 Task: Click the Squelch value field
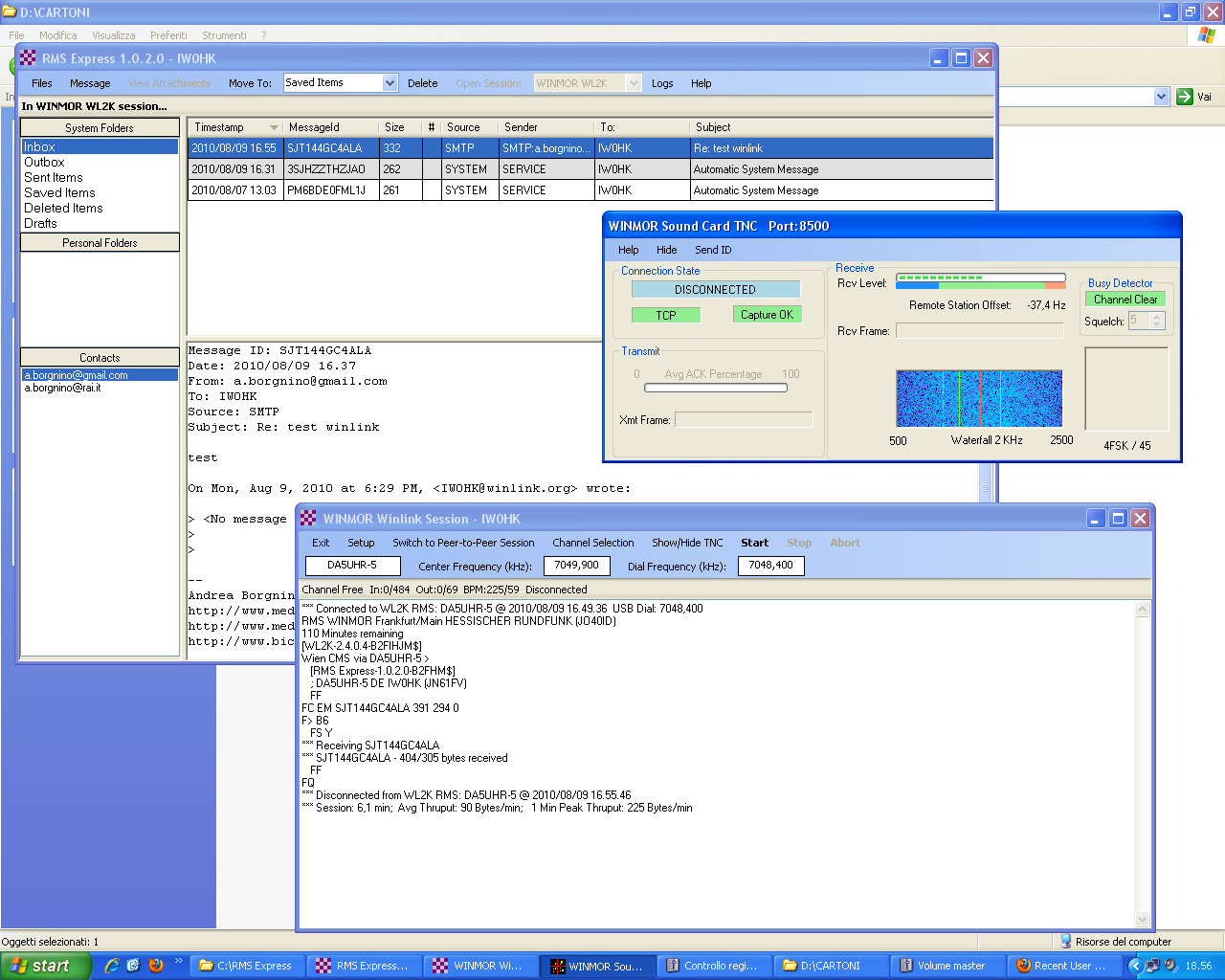pyautogui.click(x=1139, y=321)
